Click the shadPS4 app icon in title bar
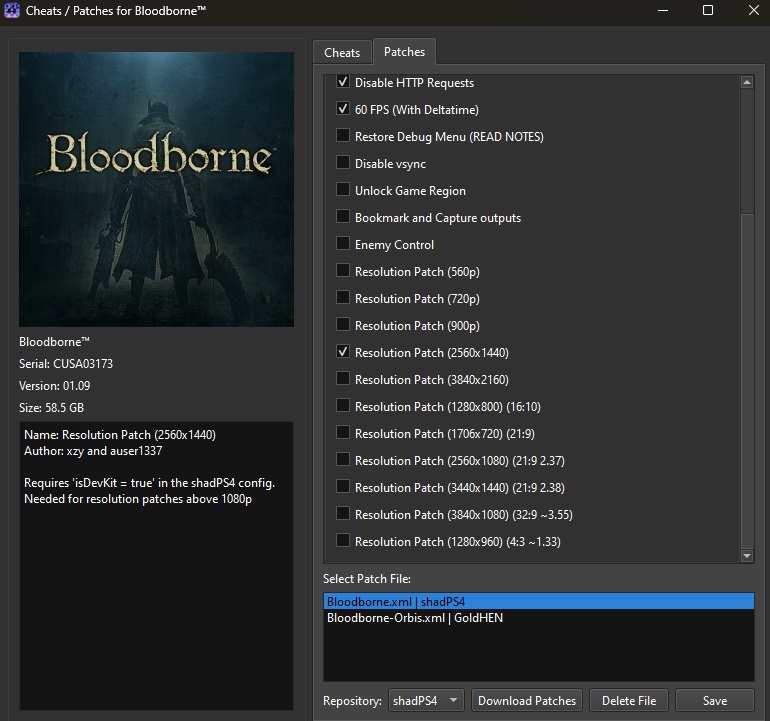Image resolution: width=770 pixels, height=721 pixels. [x=11, y=10]
